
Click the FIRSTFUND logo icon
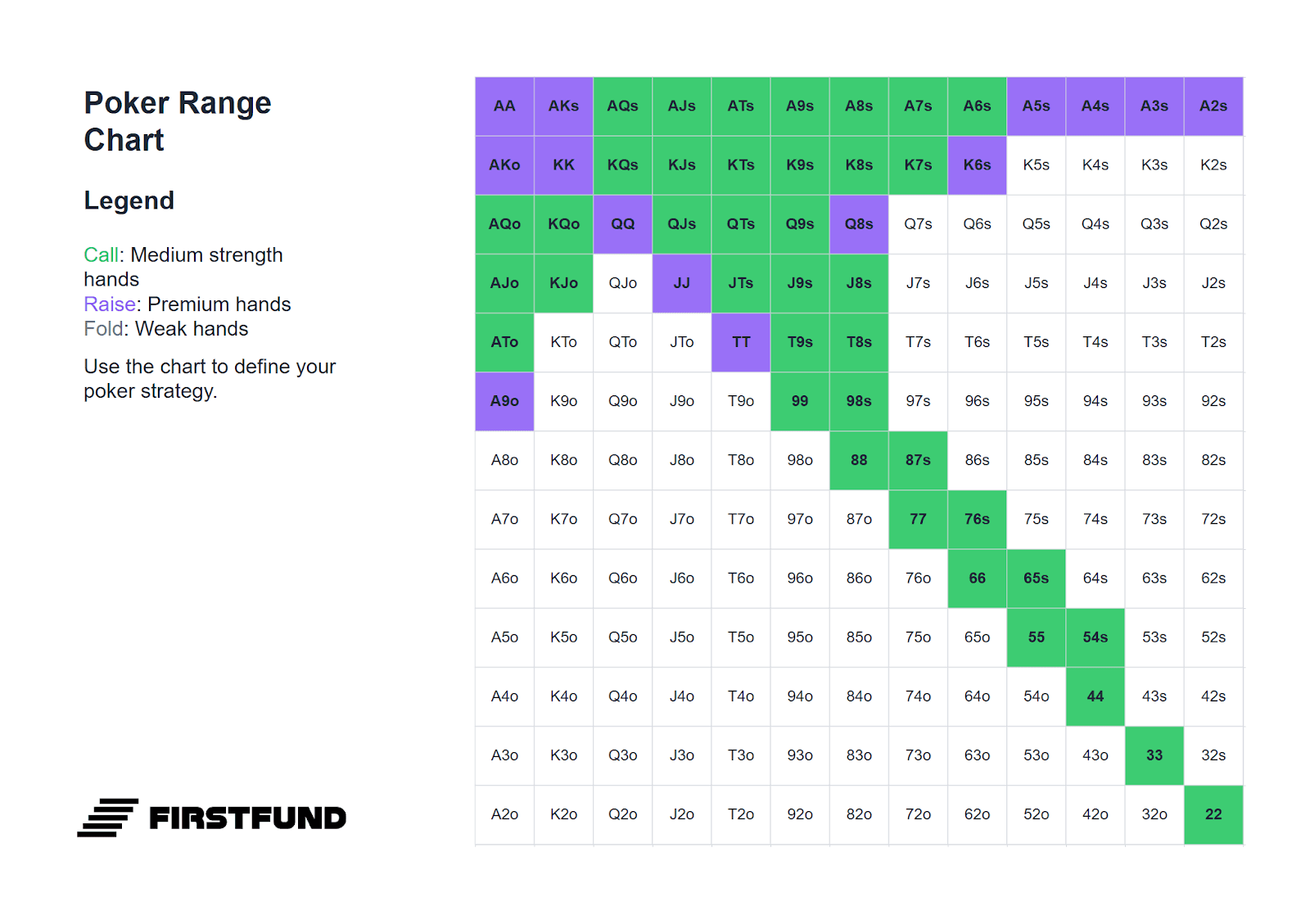tap(107, 818)
